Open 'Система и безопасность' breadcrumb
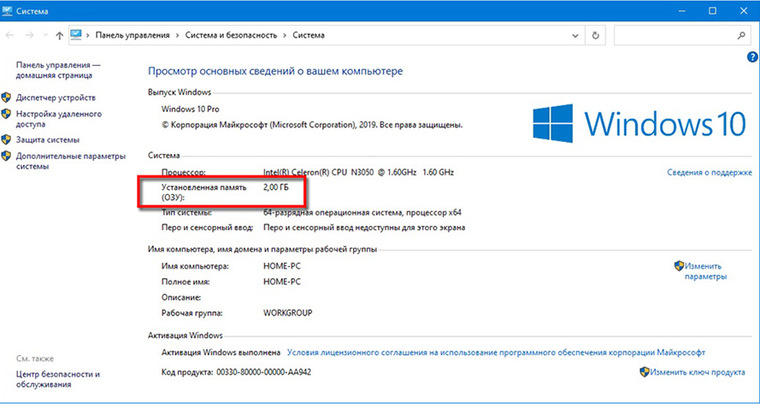This screenshot has width=760, height=408. [231, 35]
